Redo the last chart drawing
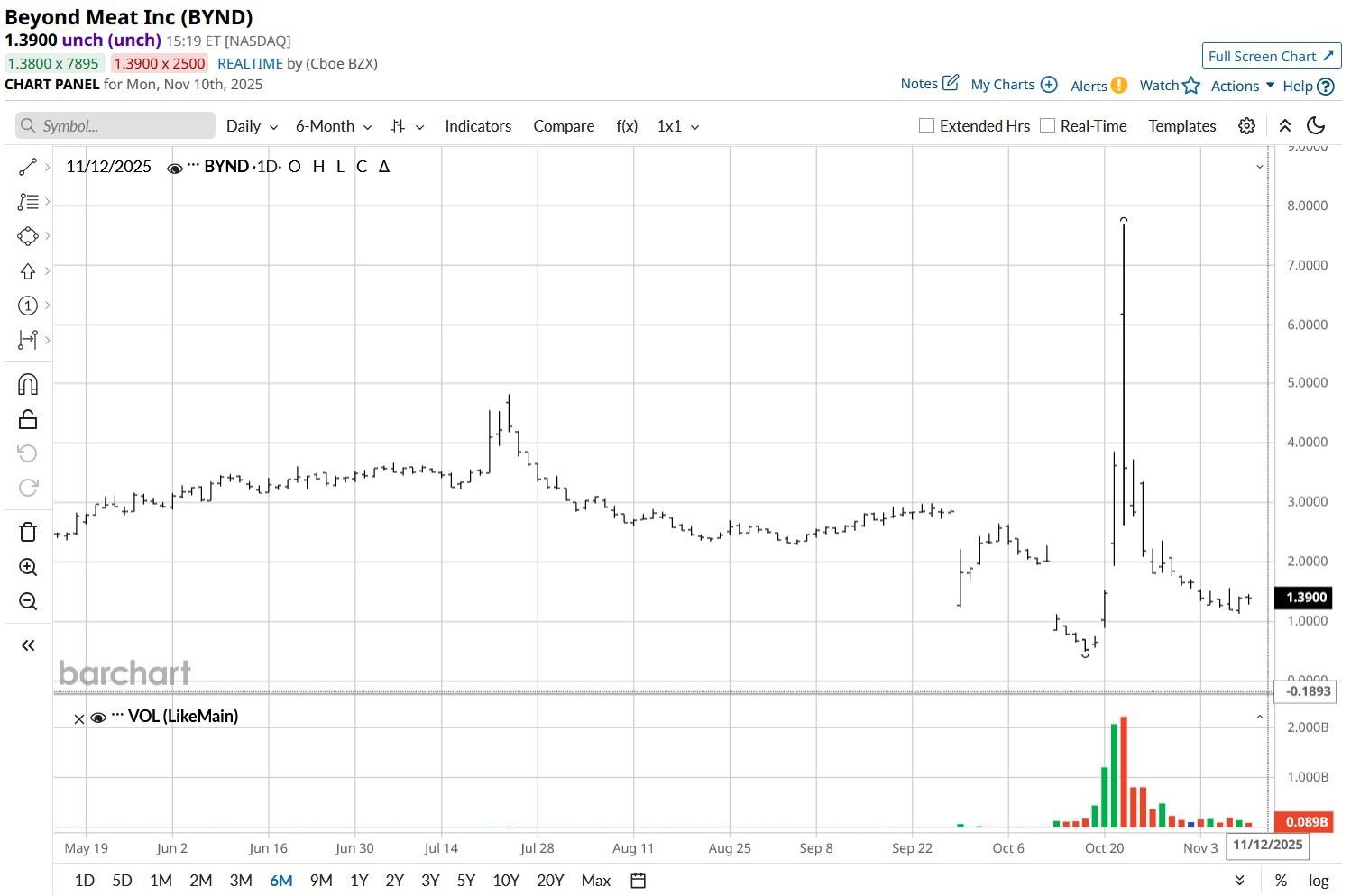This screenshot has height=896, width=1351. click(x=28, y=488)
